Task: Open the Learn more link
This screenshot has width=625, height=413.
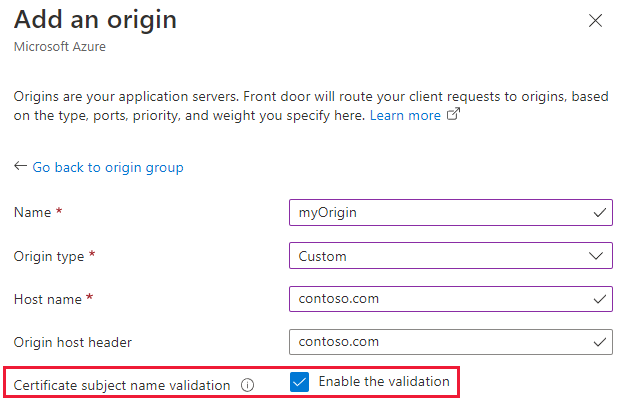Action: pos(405,116)
